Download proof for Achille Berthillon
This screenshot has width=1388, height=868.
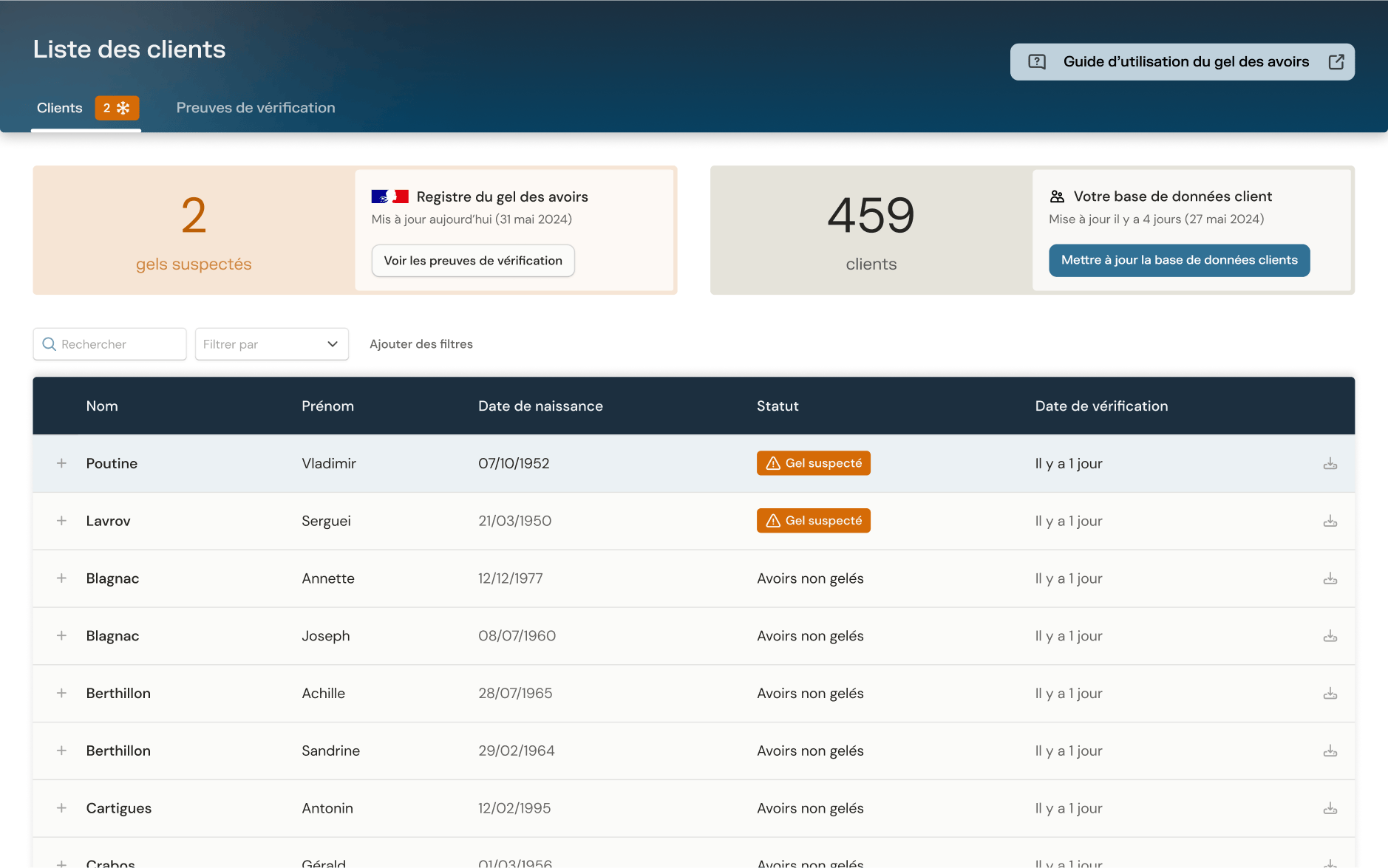point(1330,694)
